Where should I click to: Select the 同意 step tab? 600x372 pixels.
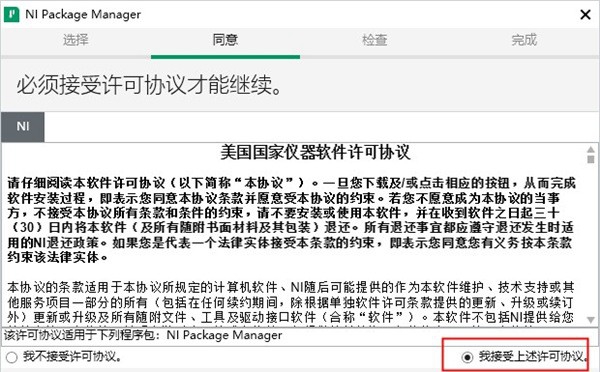[225, 40]
